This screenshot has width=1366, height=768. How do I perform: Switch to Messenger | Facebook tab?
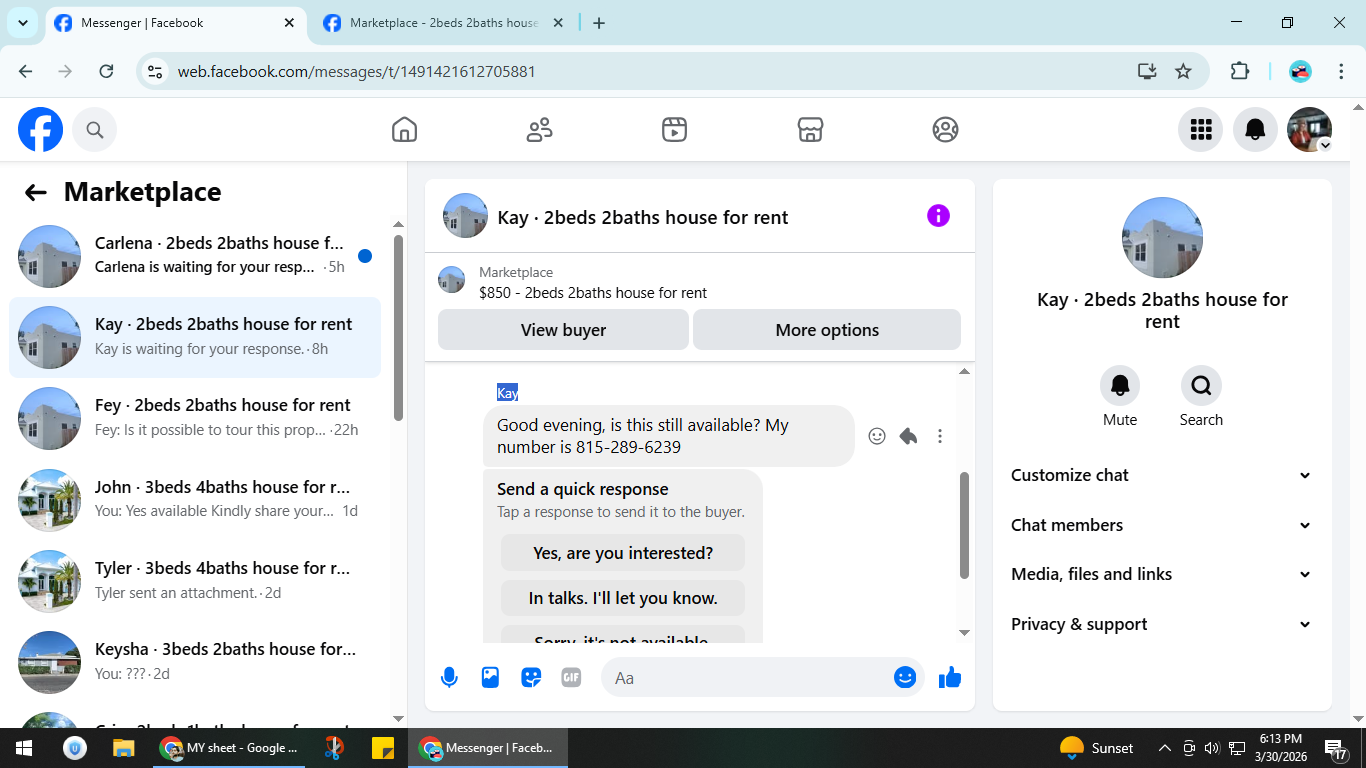[x=177, y=23]
